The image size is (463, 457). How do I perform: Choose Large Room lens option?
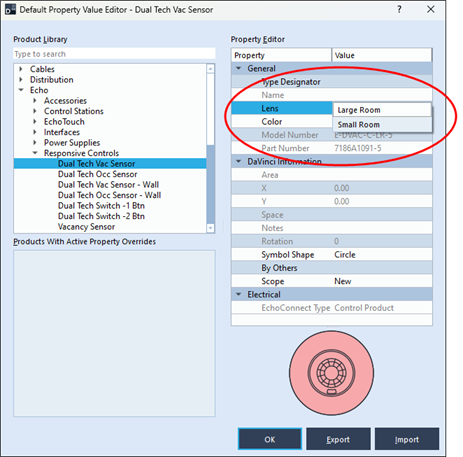tap(382, 110)
